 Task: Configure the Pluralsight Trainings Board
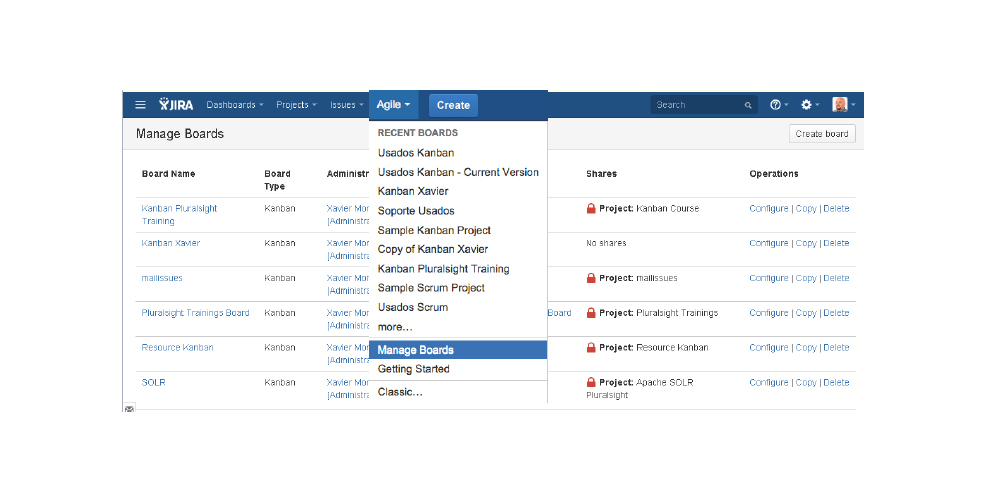[x=768, y=313]
